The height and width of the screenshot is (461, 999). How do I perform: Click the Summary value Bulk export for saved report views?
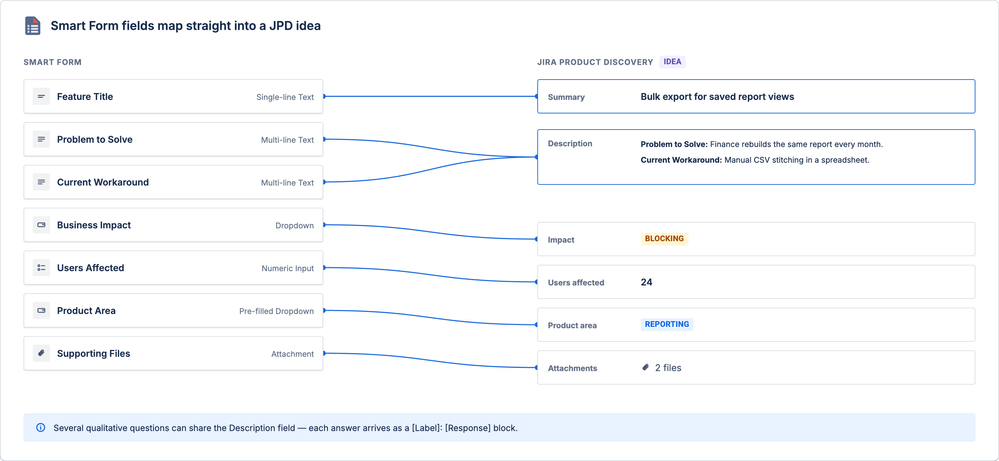pyautogui.click(x=717, y=97)
